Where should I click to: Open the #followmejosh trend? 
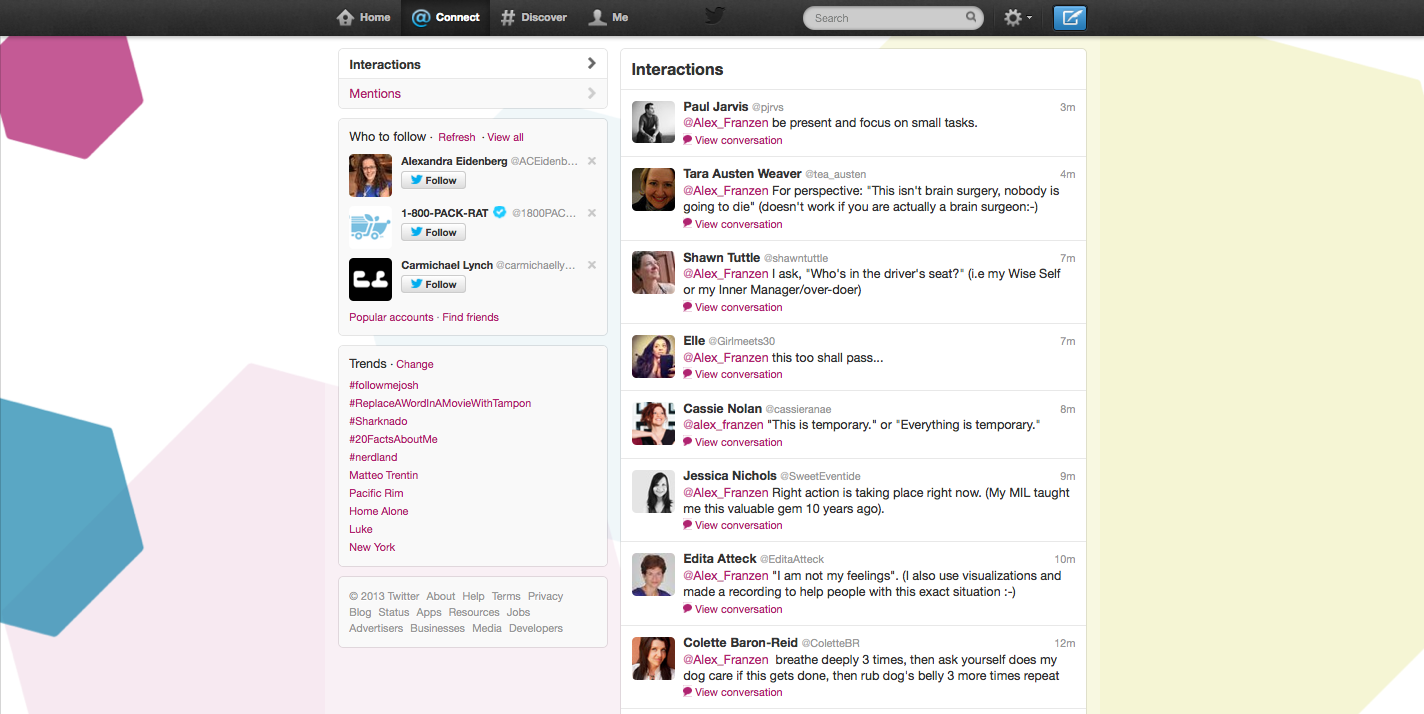click(x=384, y=385)
